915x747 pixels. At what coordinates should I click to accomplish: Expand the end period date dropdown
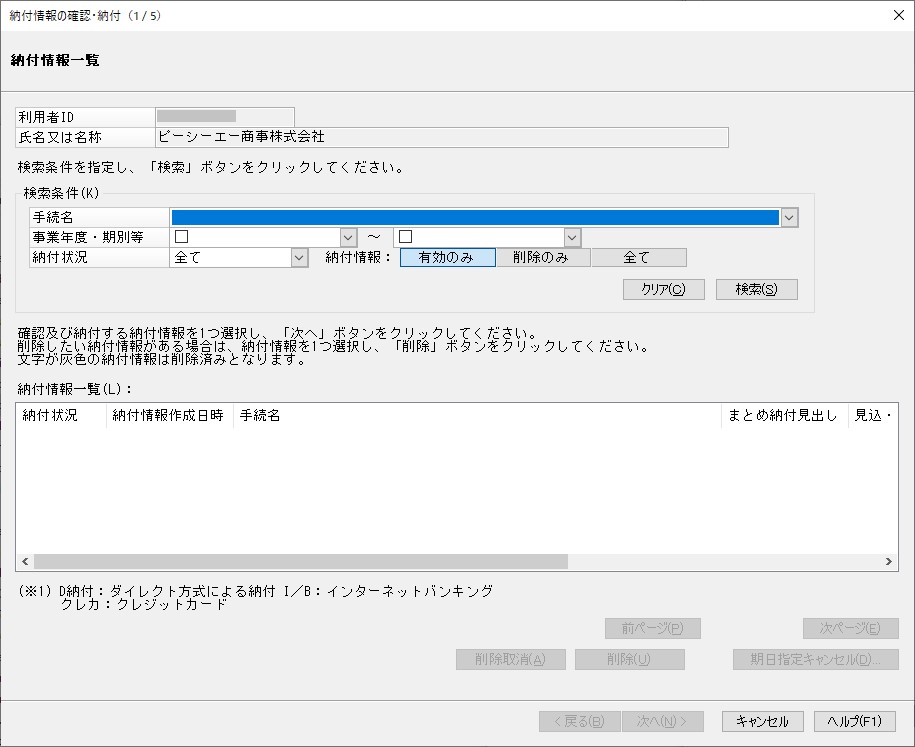572,238
